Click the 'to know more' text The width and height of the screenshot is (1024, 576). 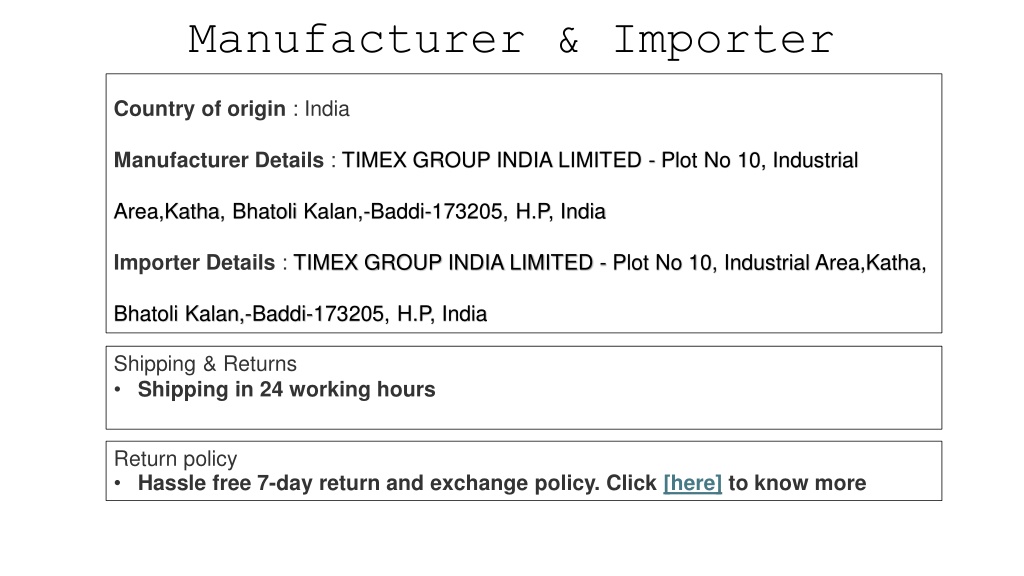click(x=797, y=483)
